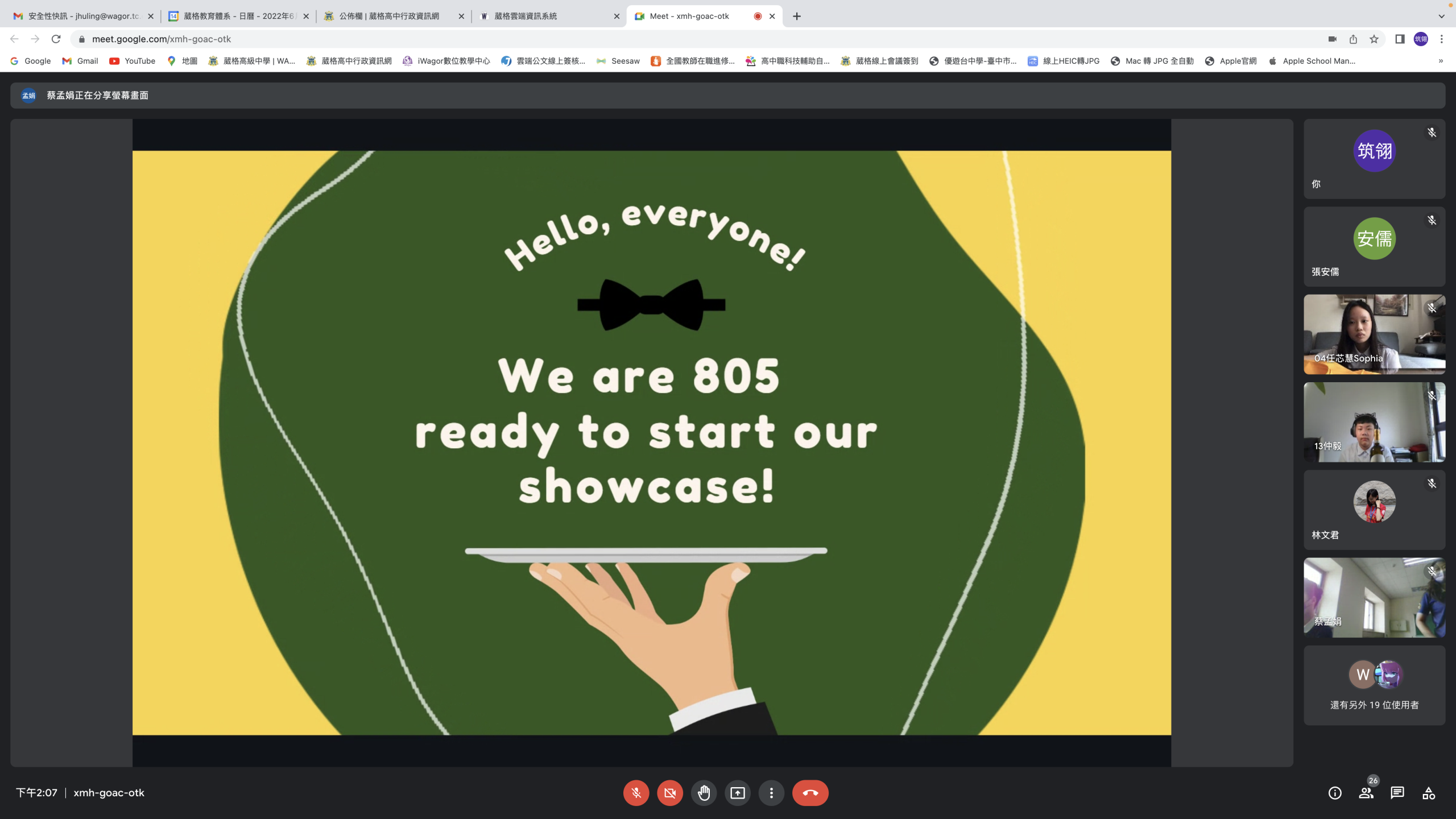Expand hidden bookmarks overflow chevron

tap(1441, 61)
